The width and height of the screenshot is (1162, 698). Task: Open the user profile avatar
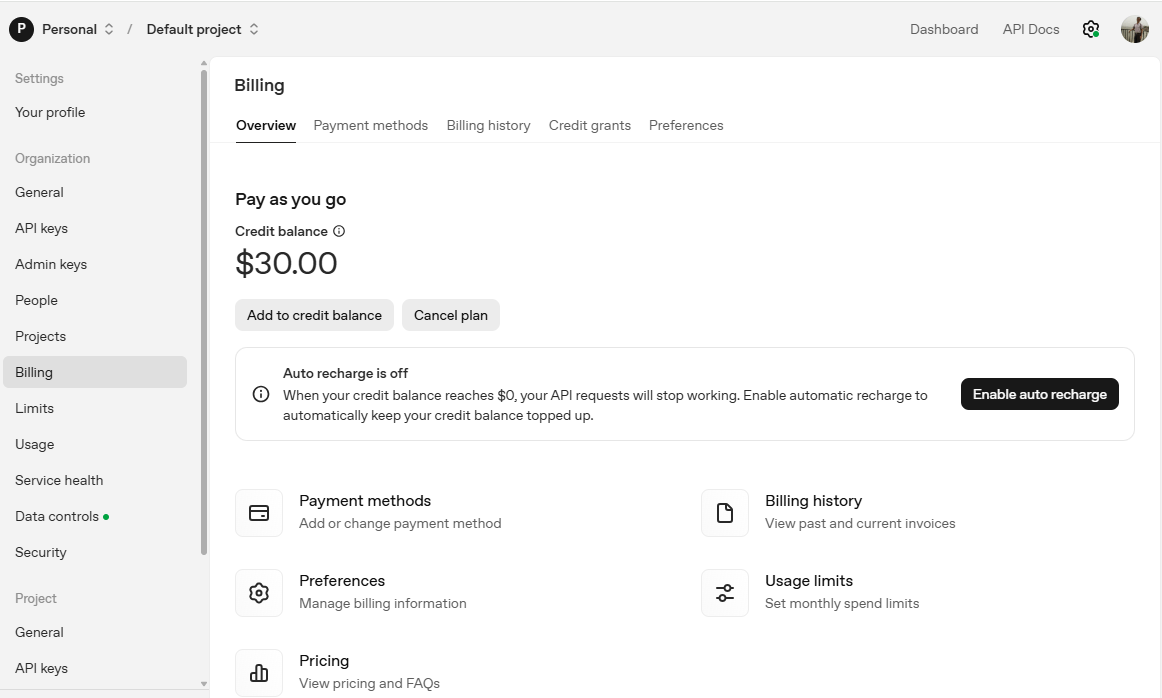click(1134, 29)
